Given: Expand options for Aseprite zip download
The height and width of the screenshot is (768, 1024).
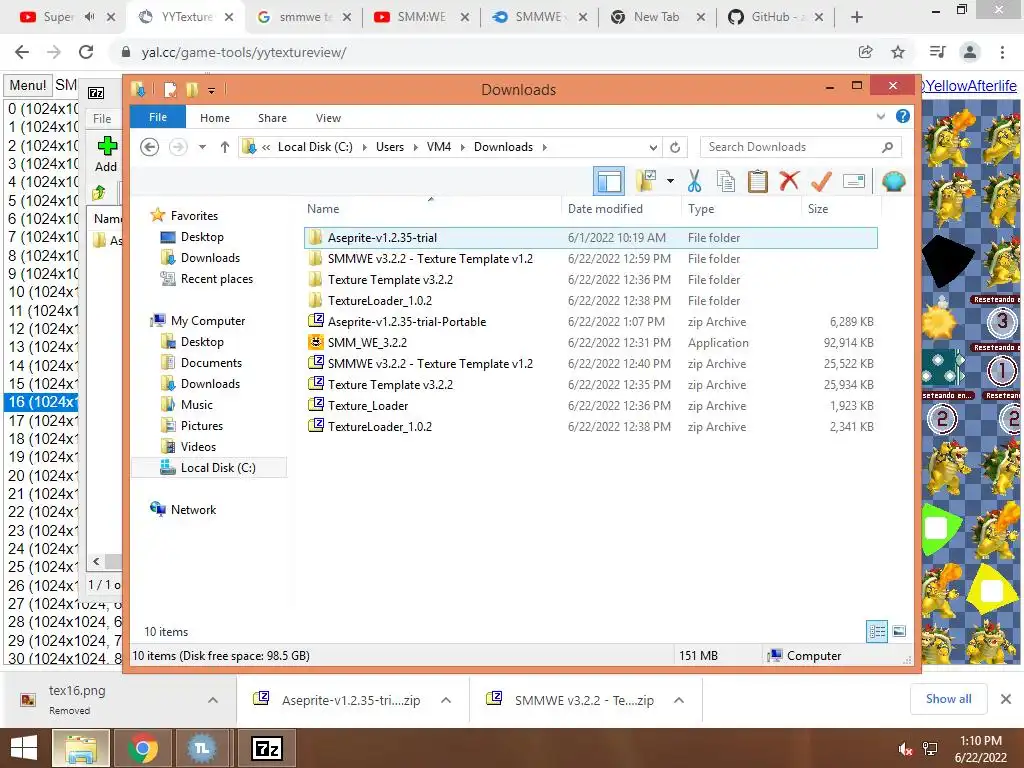Looking at the screenshot, I should [446, 700].
